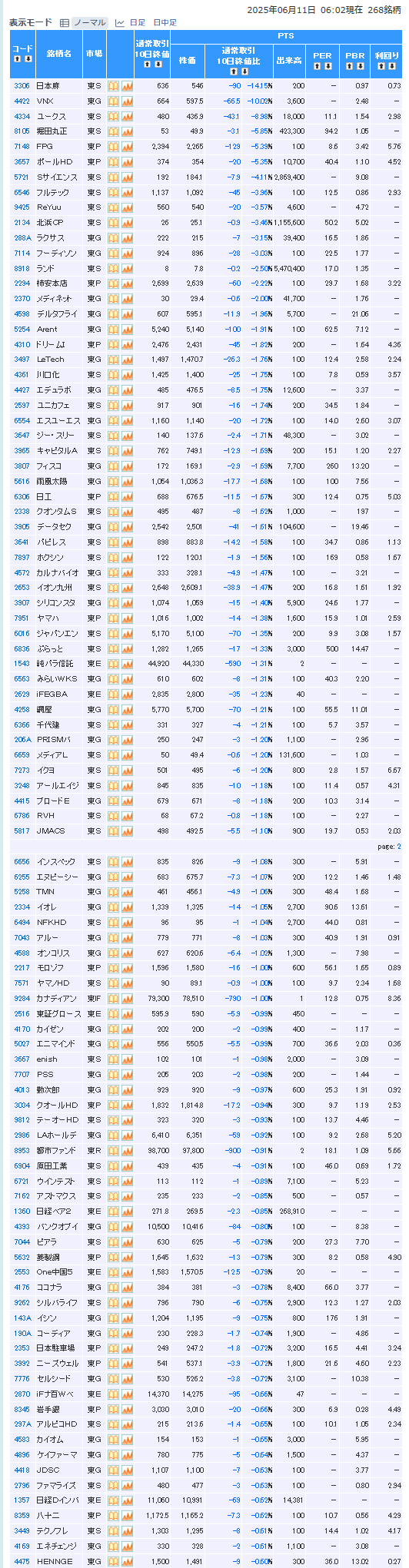
Task: Click 銘柄名 column header
Action: 58,54
